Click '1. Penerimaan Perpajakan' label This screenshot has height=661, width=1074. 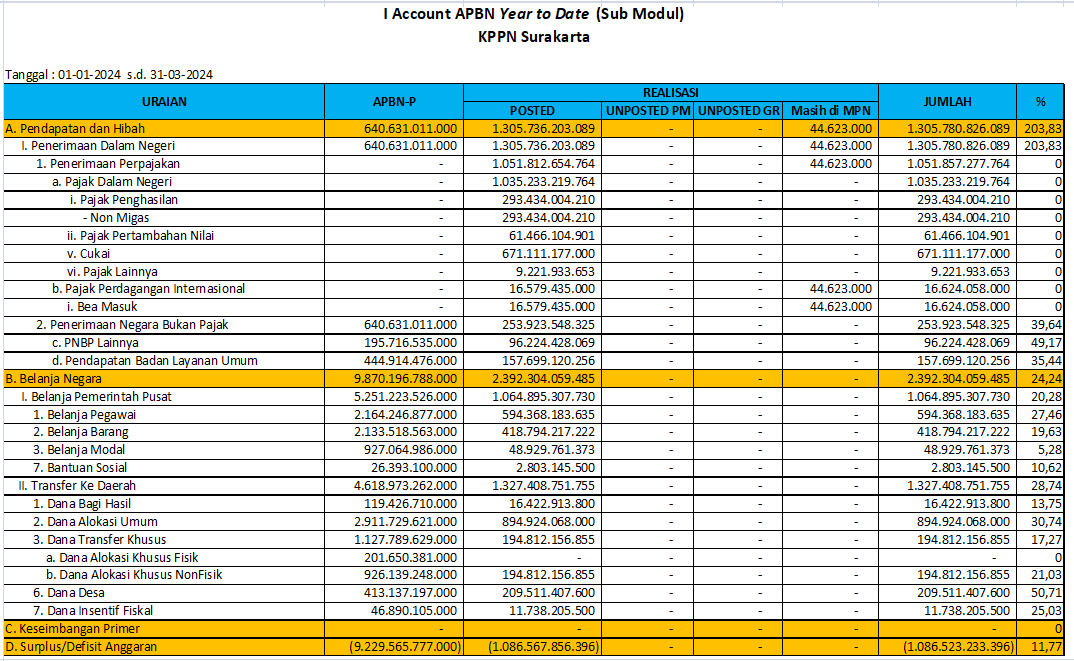click(108, 164)
